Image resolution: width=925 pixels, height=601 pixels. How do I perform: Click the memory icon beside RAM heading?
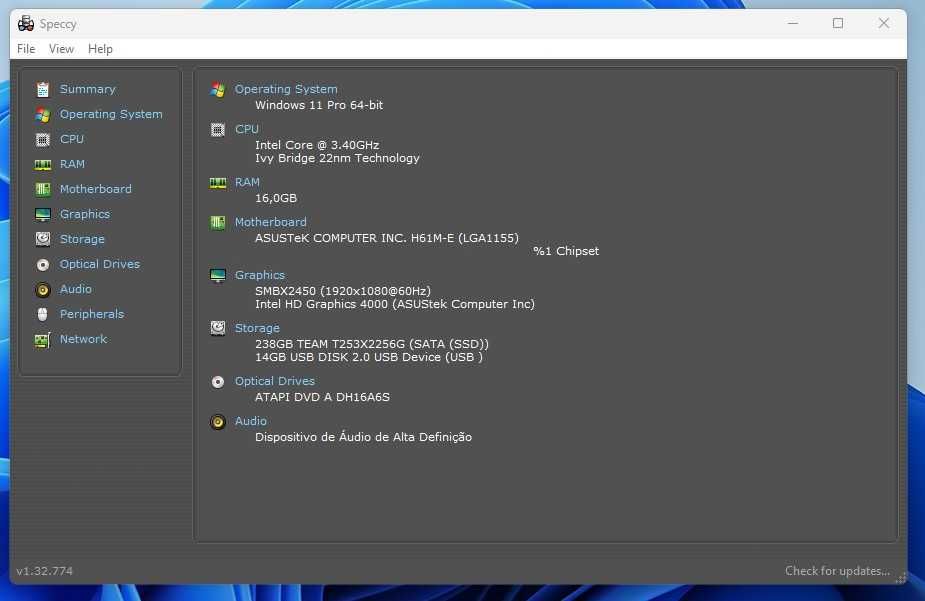[218, 183]
